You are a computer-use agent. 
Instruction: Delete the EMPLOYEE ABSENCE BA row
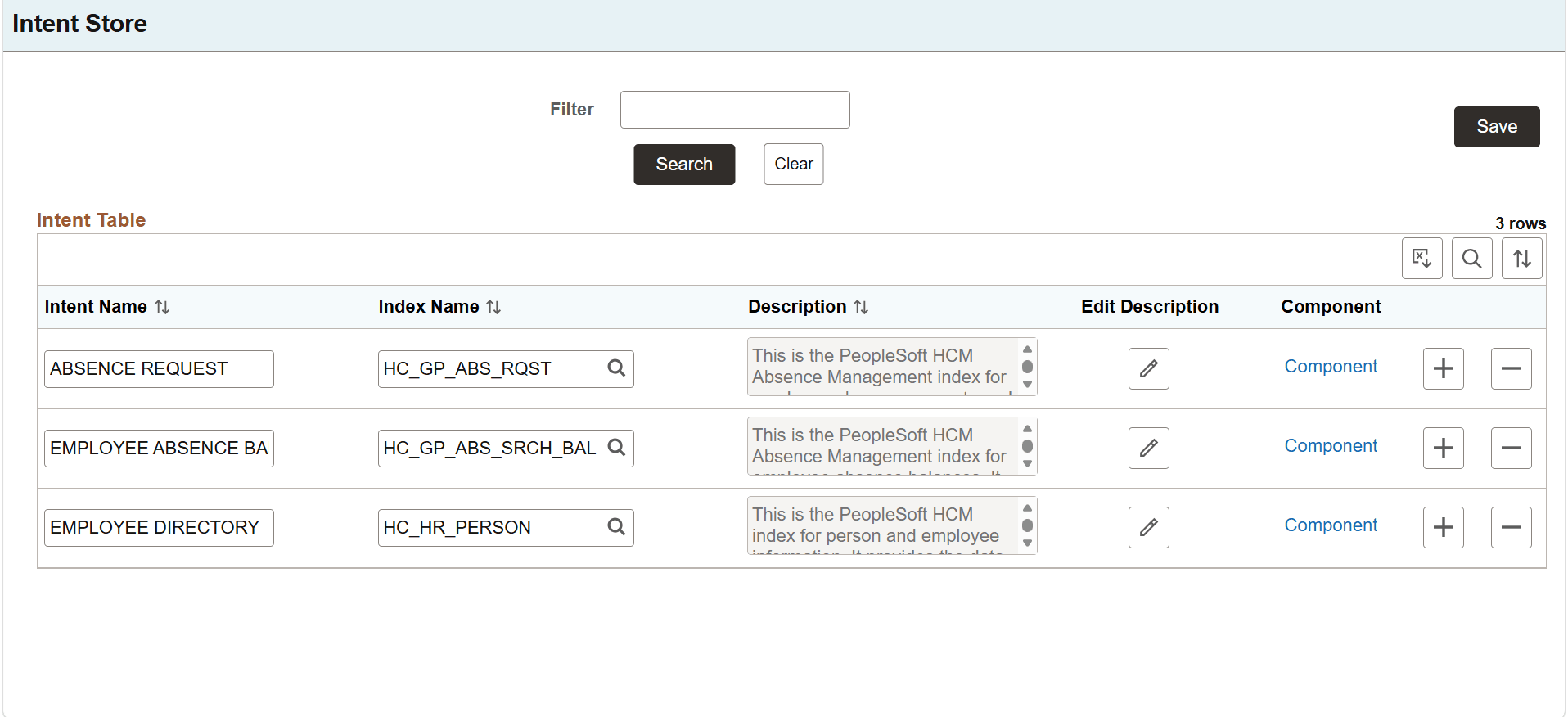1511,448
